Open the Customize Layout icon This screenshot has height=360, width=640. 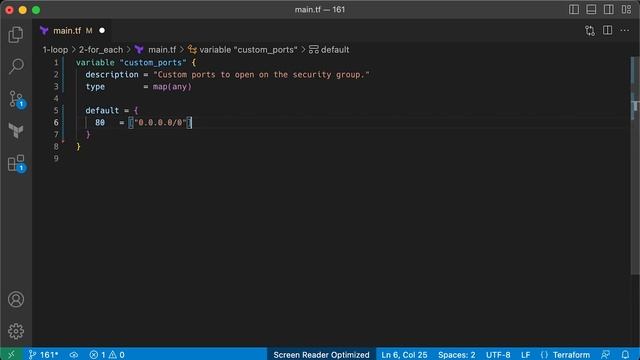626,9
